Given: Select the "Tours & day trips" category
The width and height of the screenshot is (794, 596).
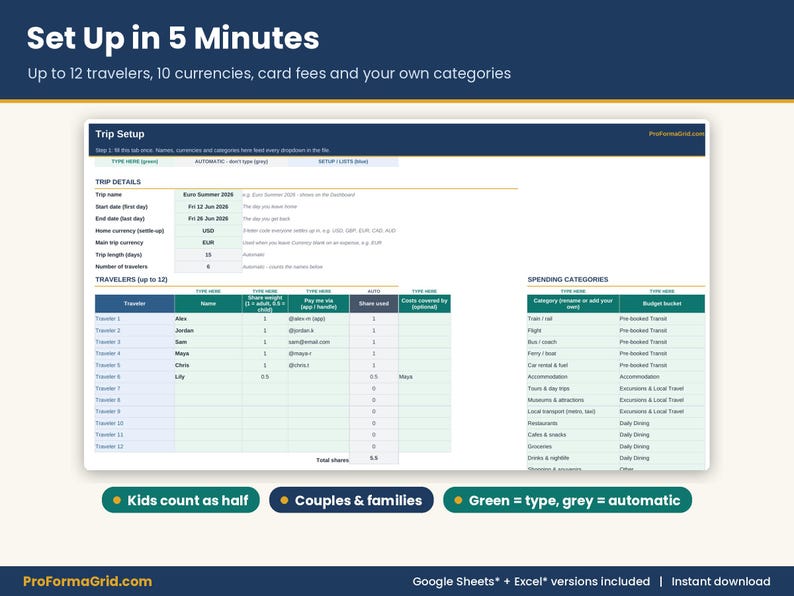Looking at the screenshot, I should pos(573,388).
